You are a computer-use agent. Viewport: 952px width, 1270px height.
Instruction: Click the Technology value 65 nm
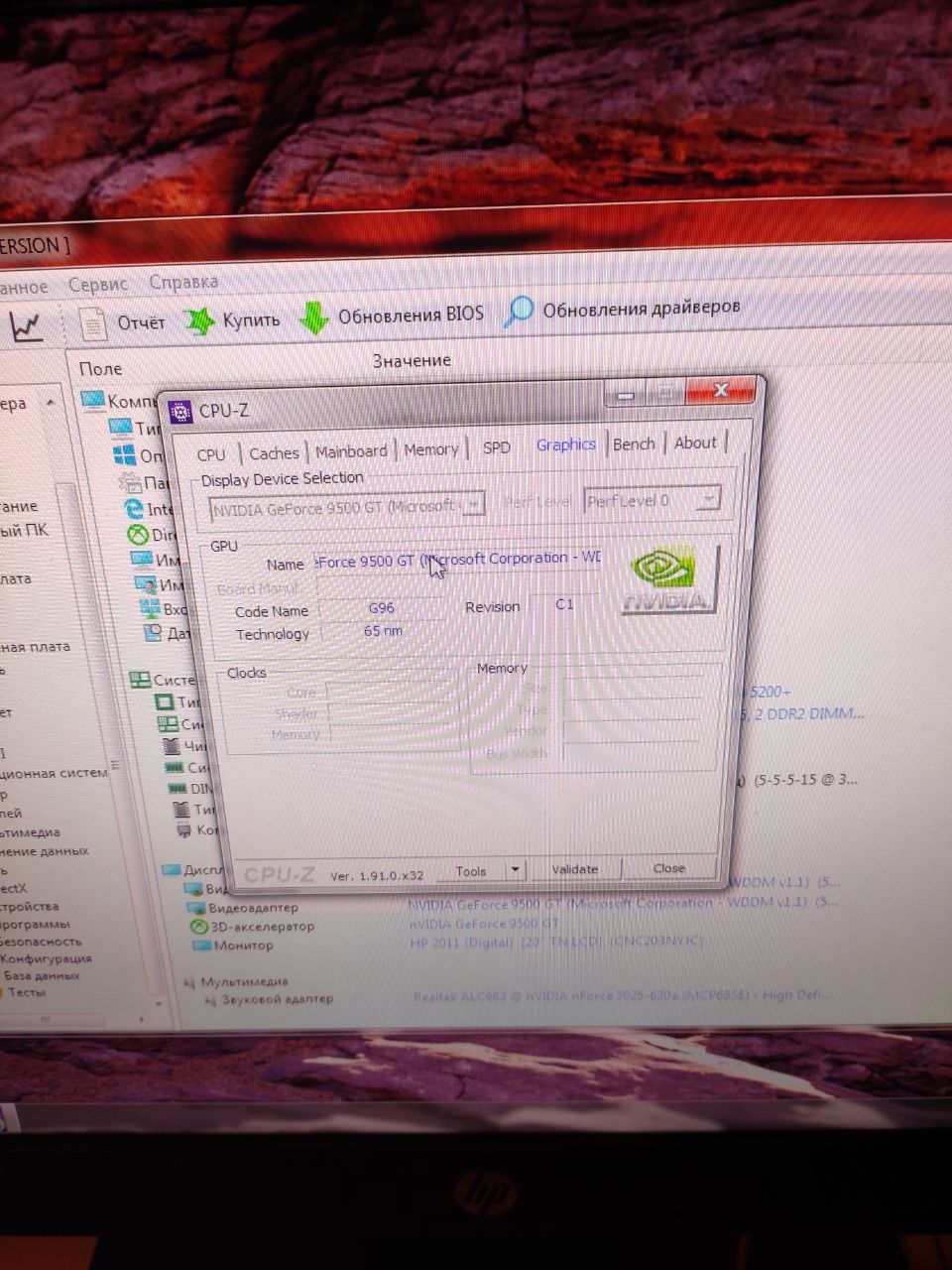pyautogui.click(x=383, y=631)
